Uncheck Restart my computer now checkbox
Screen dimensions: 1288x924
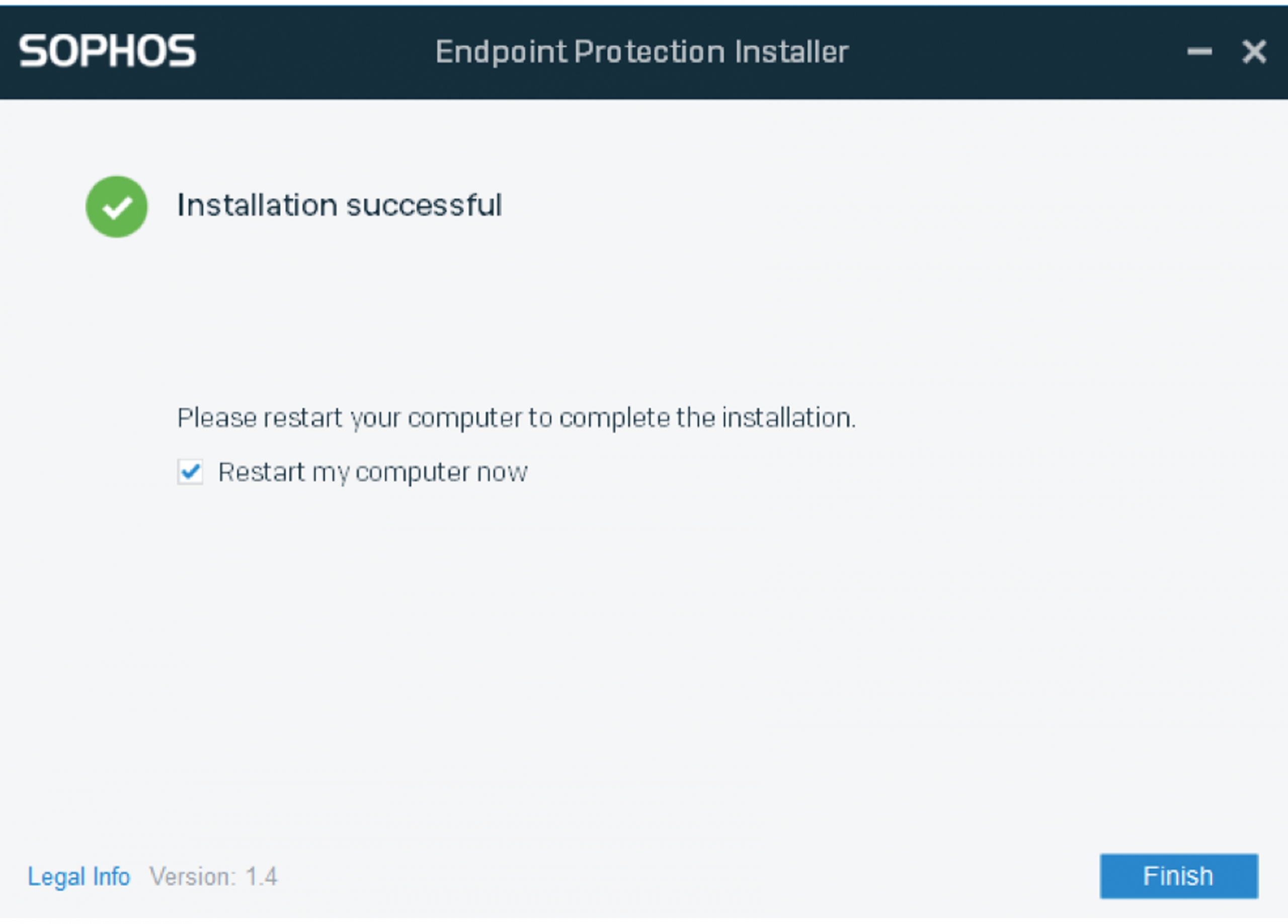(x=190, y=472)
